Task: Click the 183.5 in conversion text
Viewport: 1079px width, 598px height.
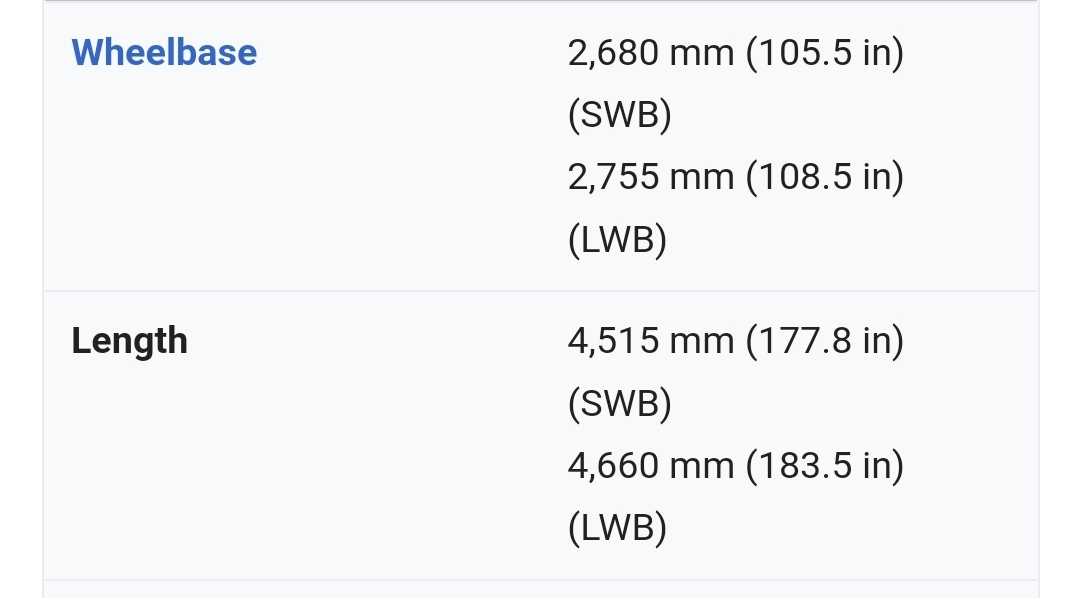Action: click(x=825, y=466)
